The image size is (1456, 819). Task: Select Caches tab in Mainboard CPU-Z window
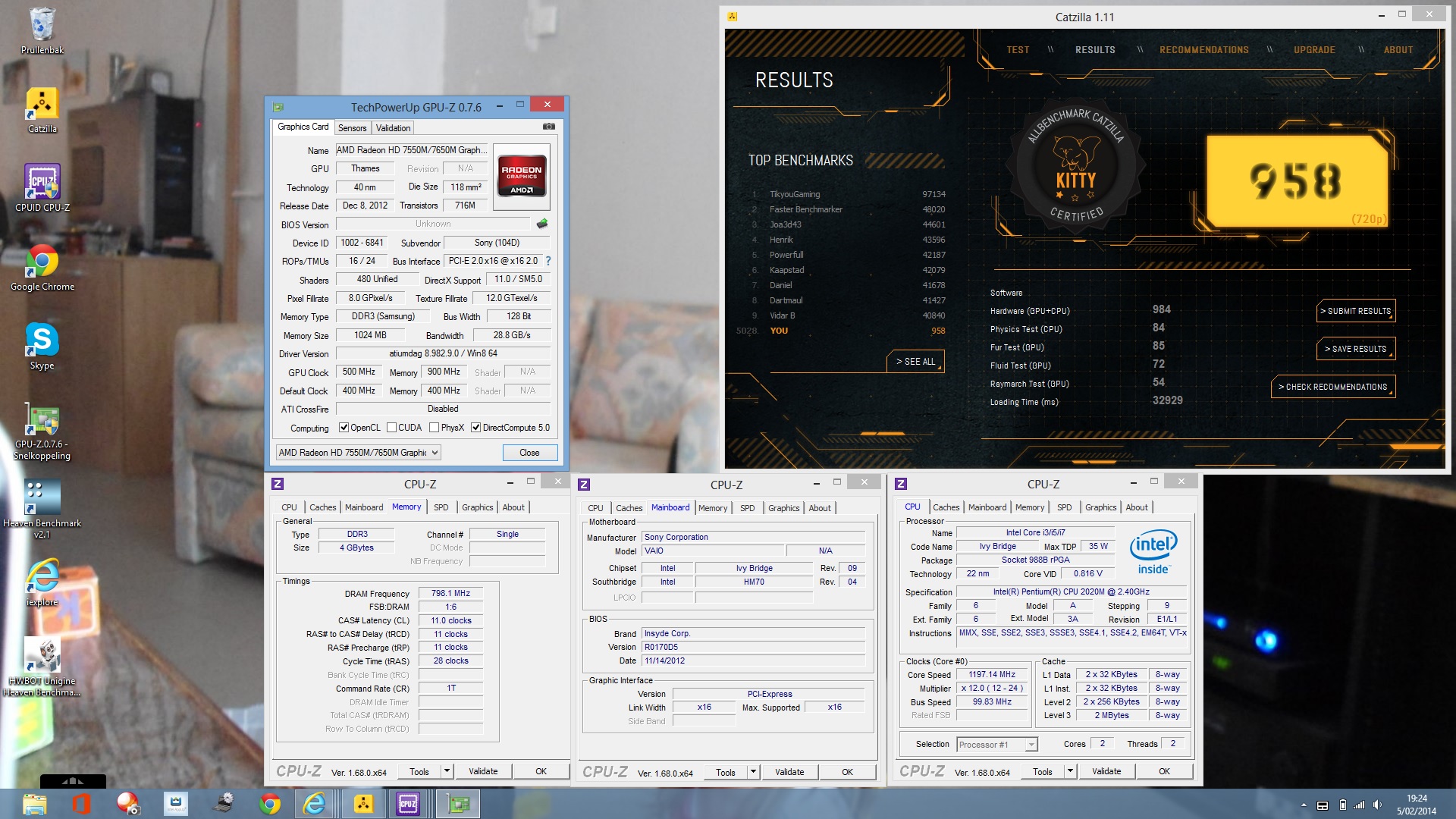(629, 508)
